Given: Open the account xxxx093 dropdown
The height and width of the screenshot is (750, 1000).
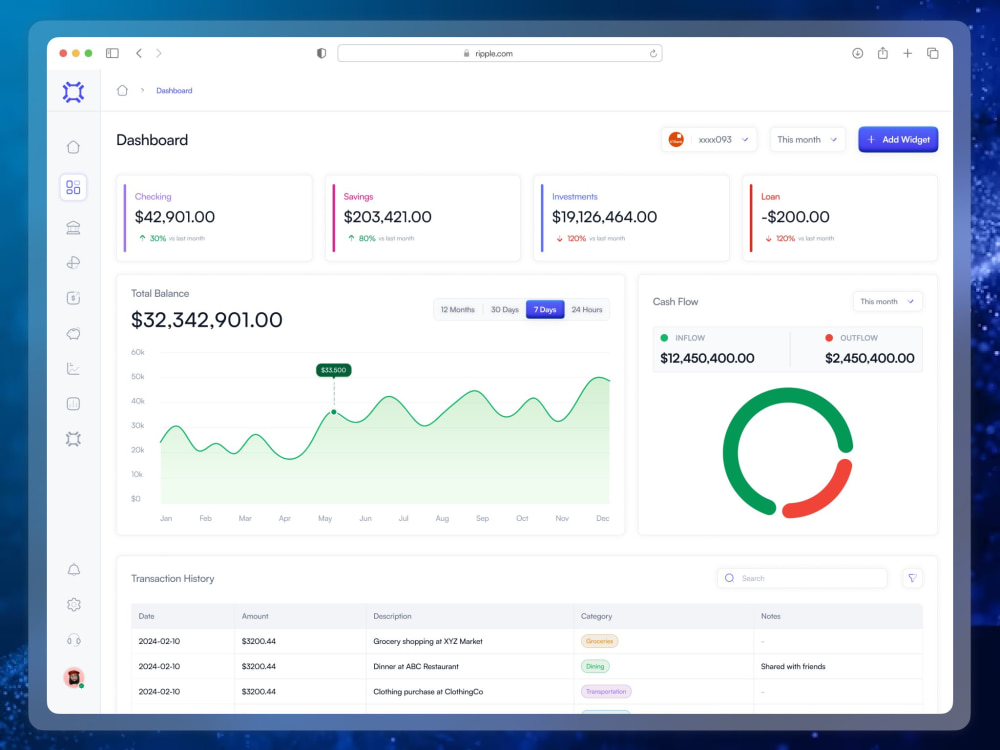Looking at the screenshot, I should point(708,139).
